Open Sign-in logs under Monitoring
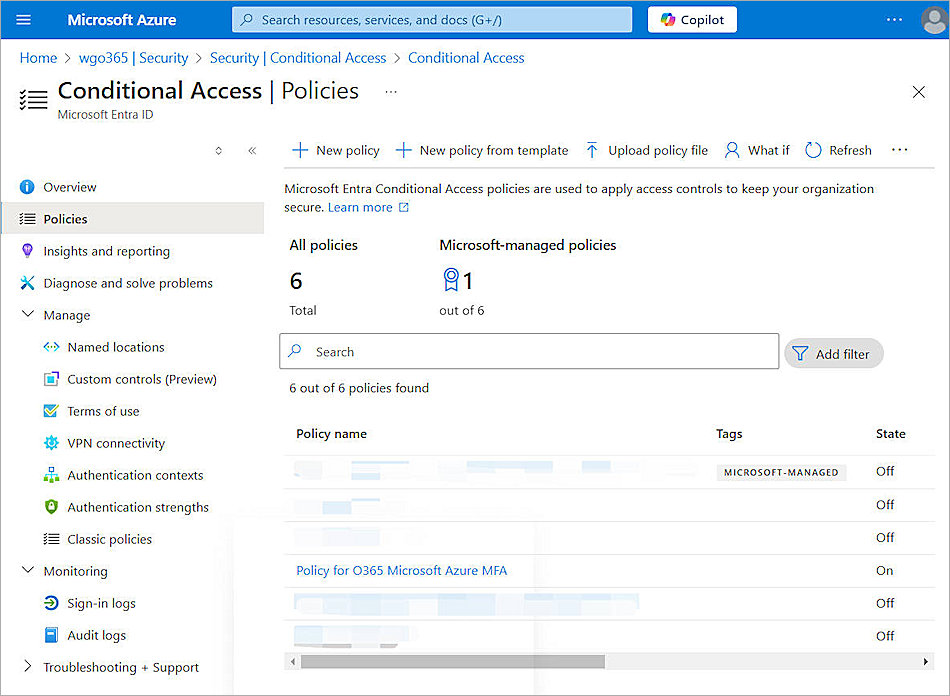This screenshot has width=950, height=696. 103,603
